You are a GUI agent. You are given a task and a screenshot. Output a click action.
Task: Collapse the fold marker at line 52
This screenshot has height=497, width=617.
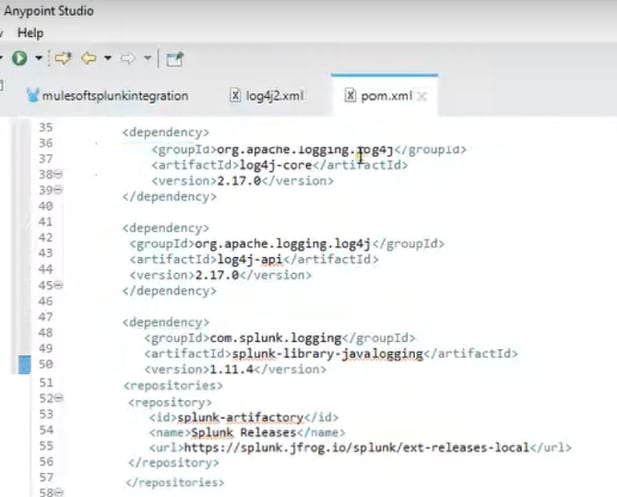59,398
